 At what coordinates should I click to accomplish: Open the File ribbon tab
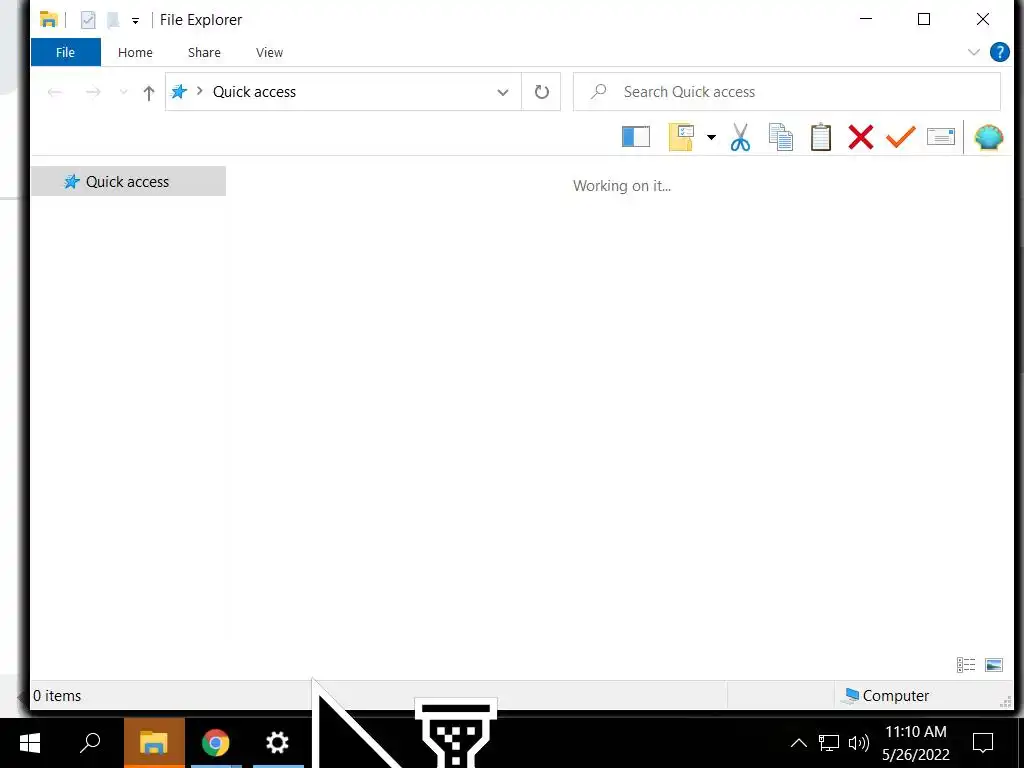65,52
